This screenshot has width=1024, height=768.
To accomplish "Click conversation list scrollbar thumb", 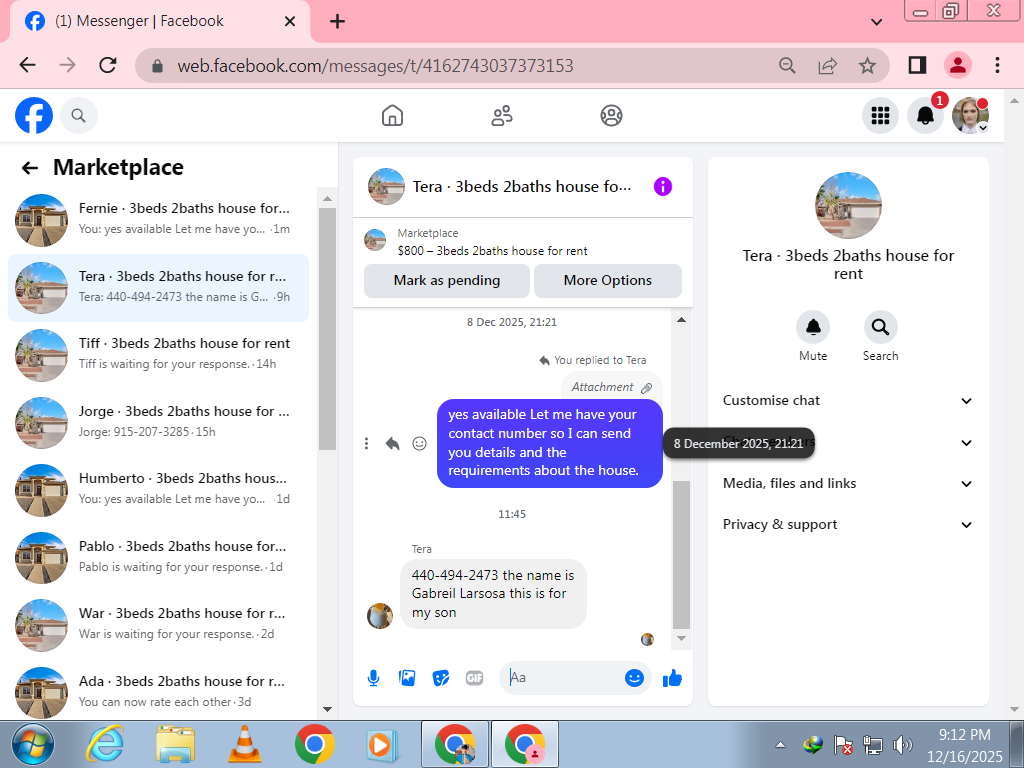I will 327,329.
